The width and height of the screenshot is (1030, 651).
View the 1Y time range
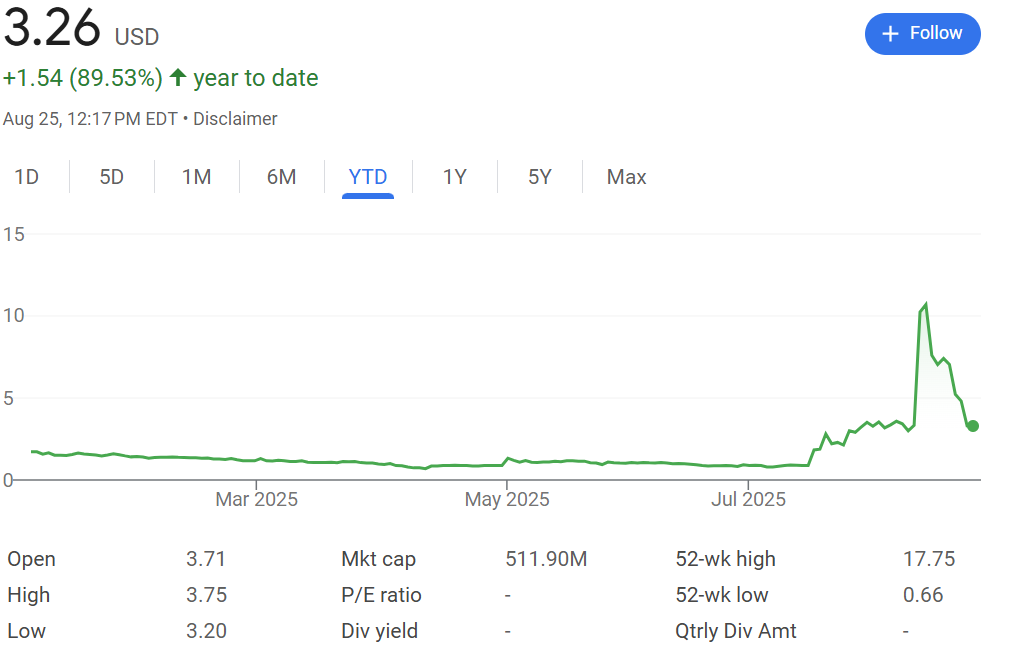pyautogui.click(x=455, y=177)
